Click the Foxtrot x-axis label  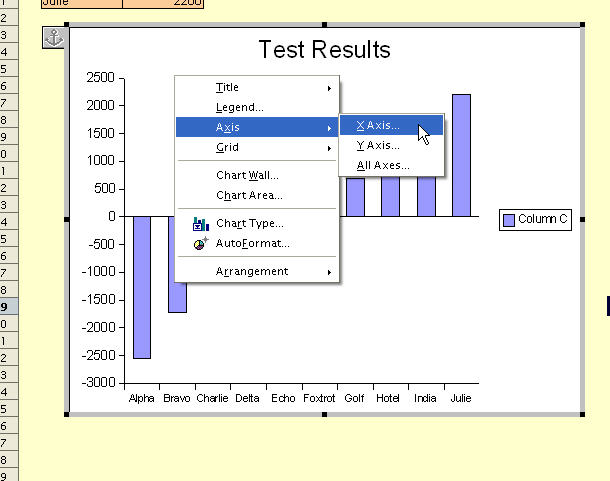tap(319, 398)
